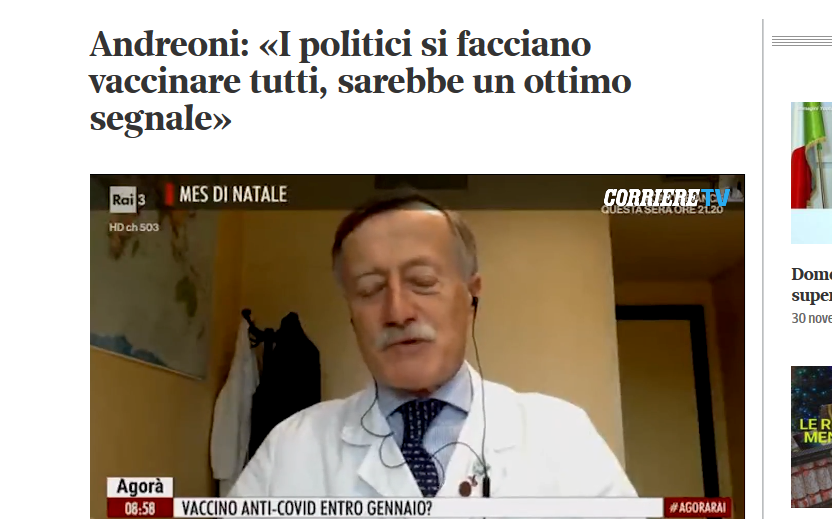The image size is (832, 519).
Task: Click the '30 nove' date in the sidebar
Action: pyautogui.click(x=811, y=318)
